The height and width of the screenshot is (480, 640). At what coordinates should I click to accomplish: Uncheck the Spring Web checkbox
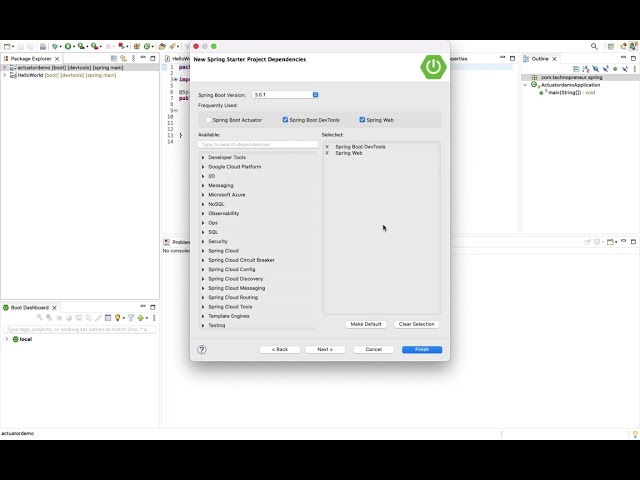(x=362, y=120)
